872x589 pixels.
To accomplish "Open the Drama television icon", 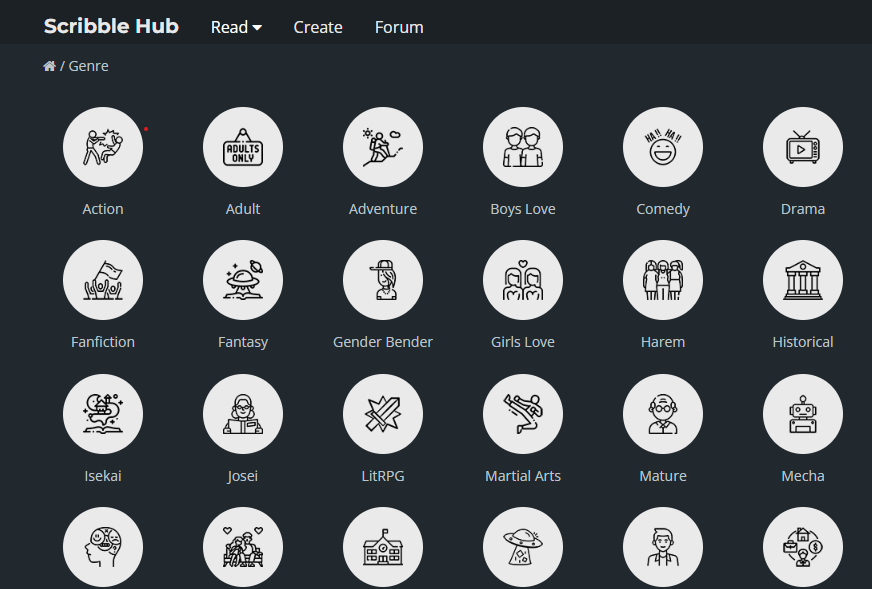I will 803,148.
